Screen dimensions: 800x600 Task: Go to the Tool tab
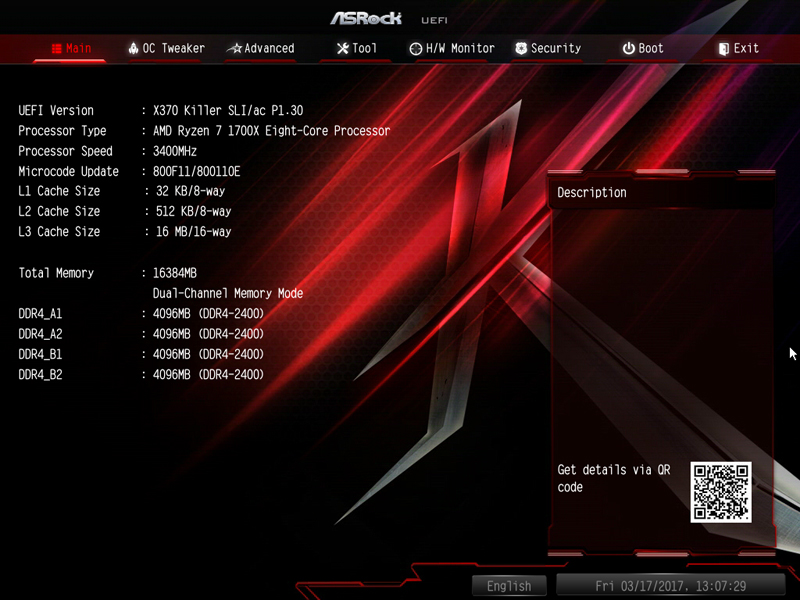click(x=357, y=48)
